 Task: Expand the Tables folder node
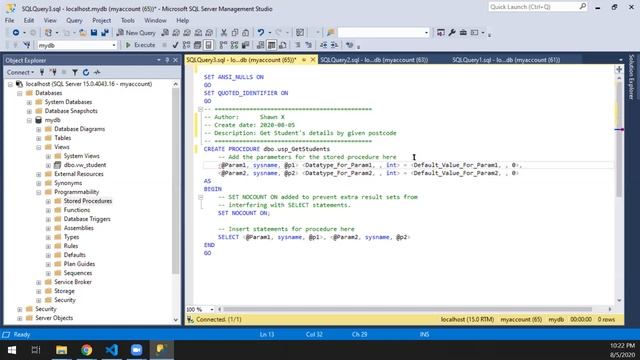pyautogui.click(x=38, y=138)
